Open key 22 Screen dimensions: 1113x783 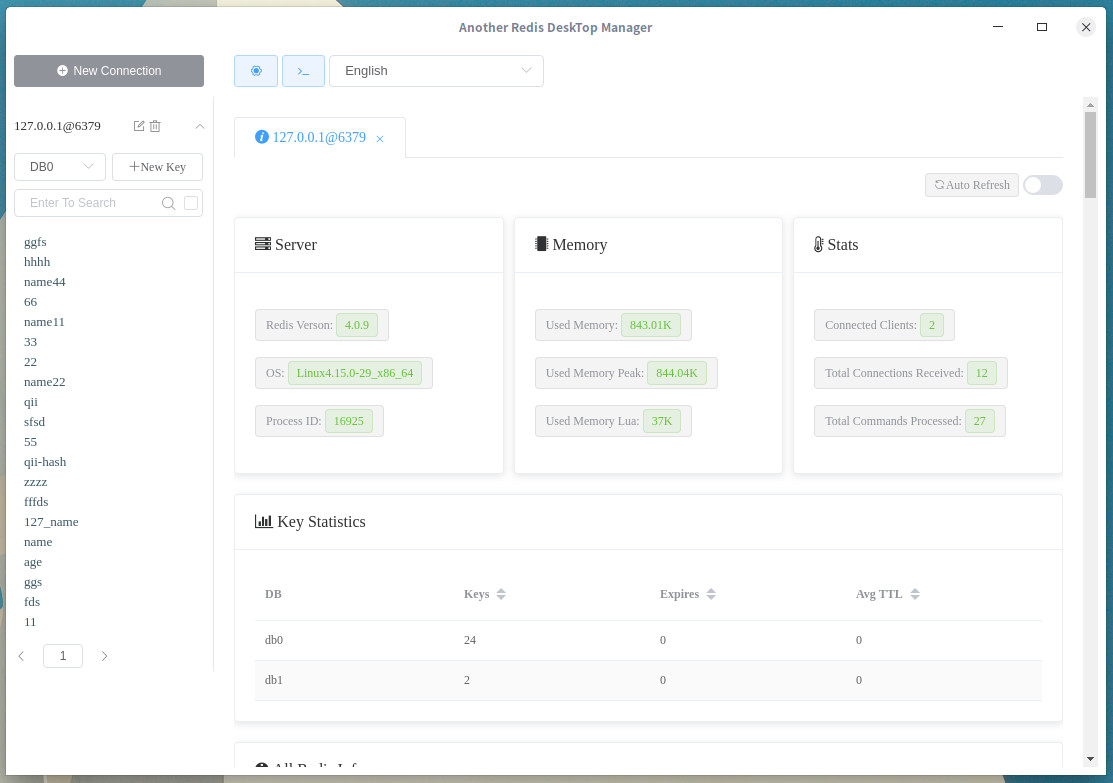31,362
